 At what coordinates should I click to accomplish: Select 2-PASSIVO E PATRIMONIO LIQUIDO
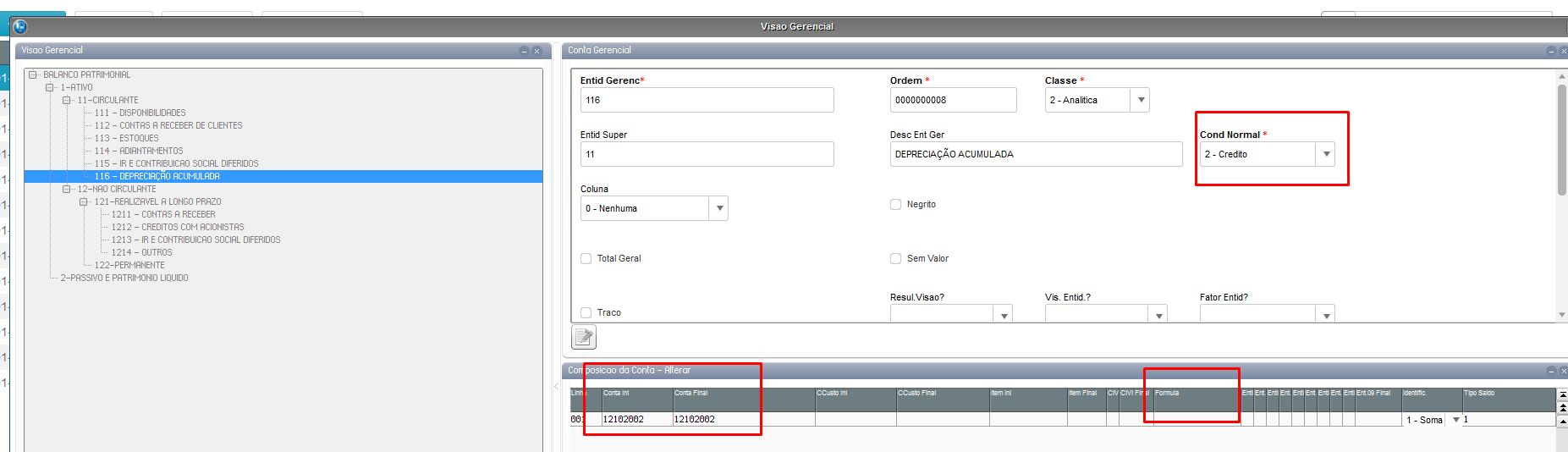124,278
